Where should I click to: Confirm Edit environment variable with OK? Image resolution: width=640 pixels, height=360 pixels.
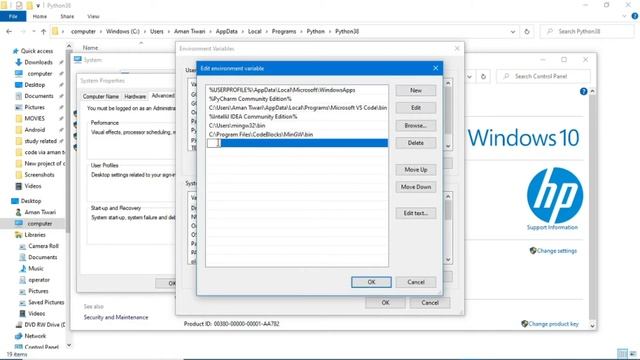pos(371,282)
